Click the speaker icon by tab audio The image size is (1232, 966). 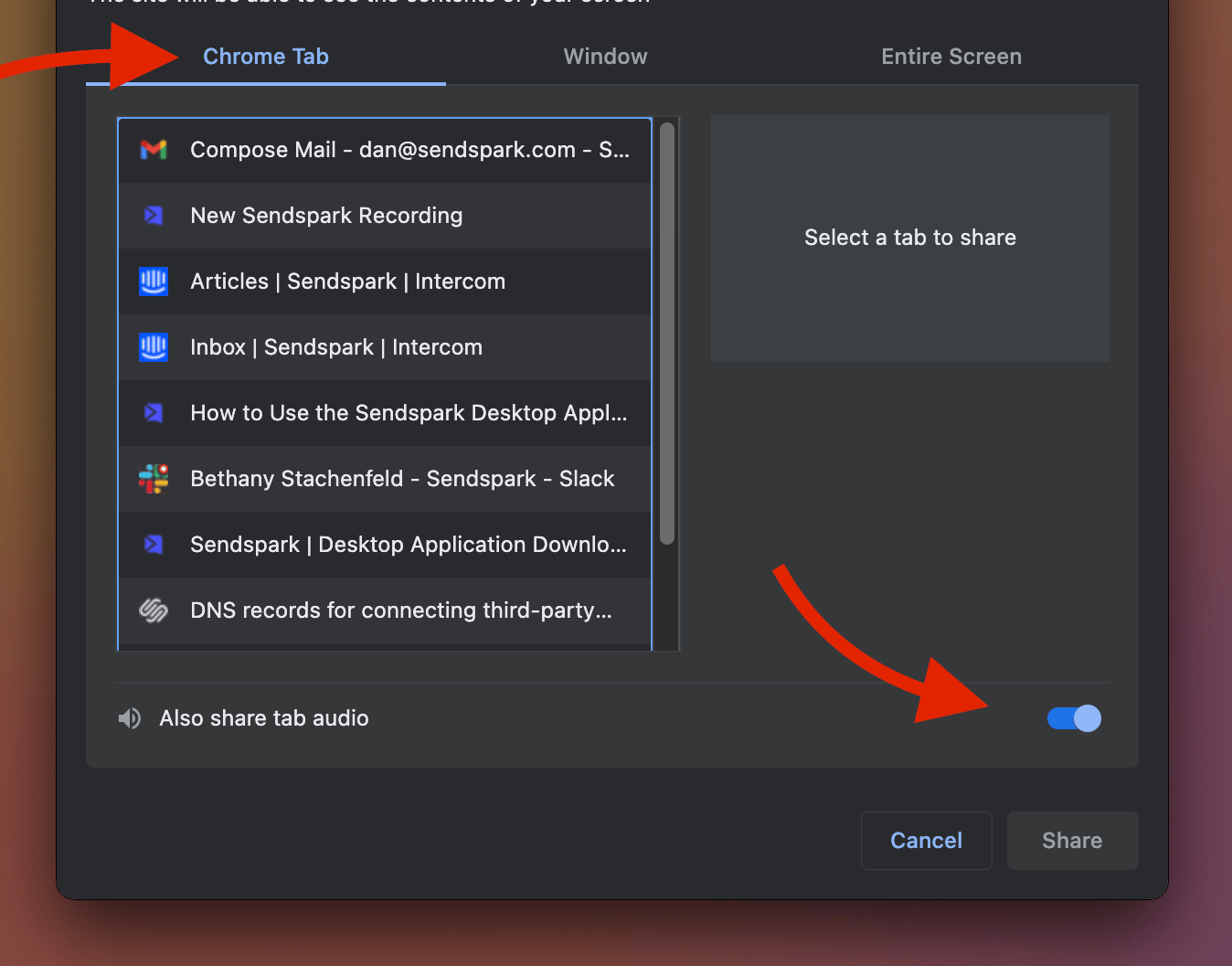[130, 718]
